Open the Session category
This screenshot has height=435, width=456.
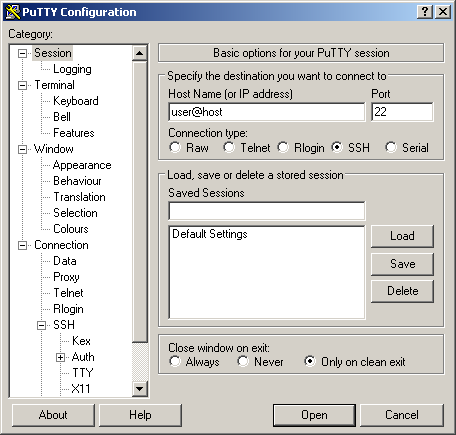click(53, 53)
